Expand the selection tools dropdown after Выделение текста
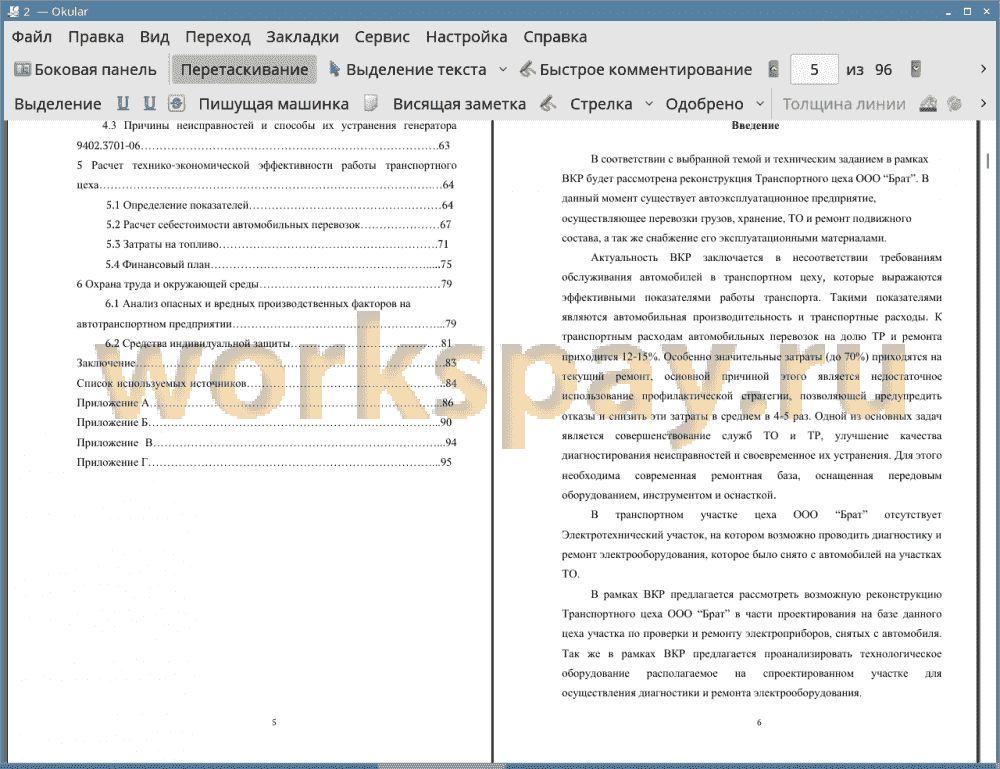This screenshot has width=1000, height=769. point(503,70)
